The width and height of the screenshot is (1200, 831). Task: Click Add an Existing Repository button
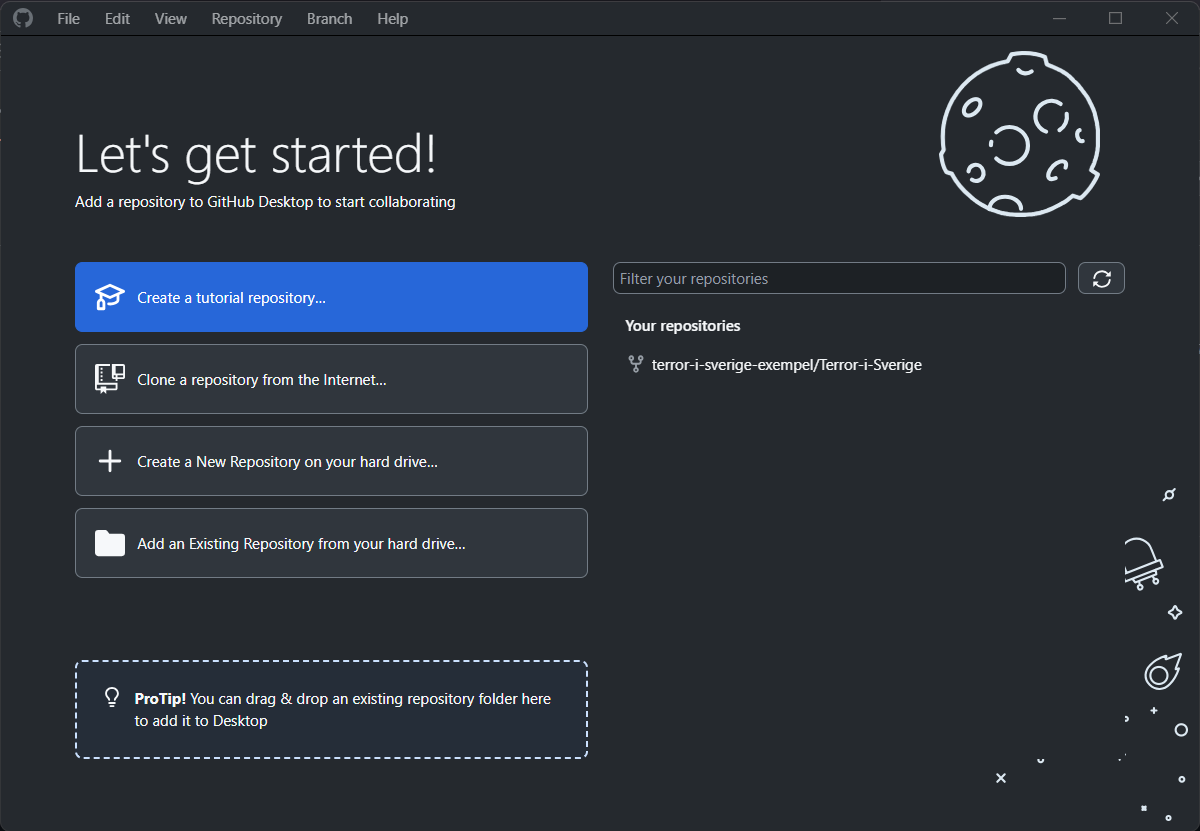click(331, 543)
